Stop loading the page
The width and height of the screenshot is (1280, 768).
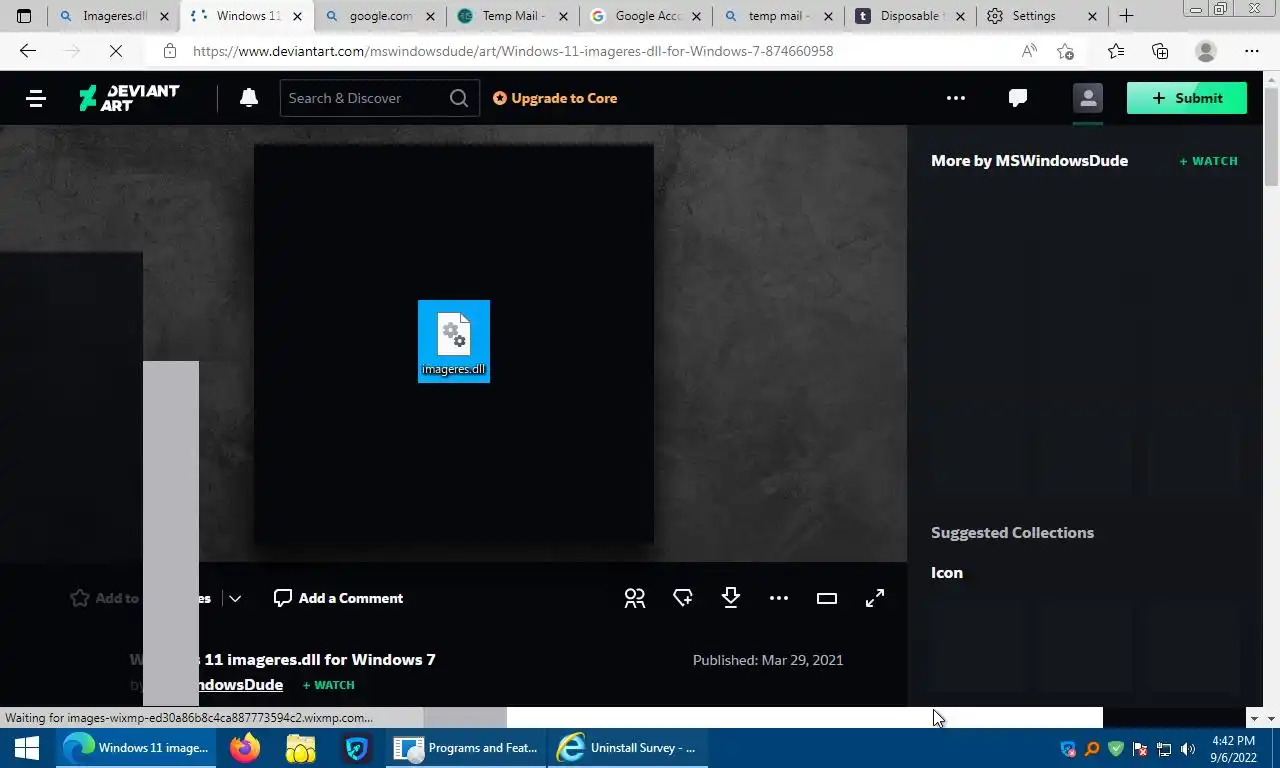(115, 51)
